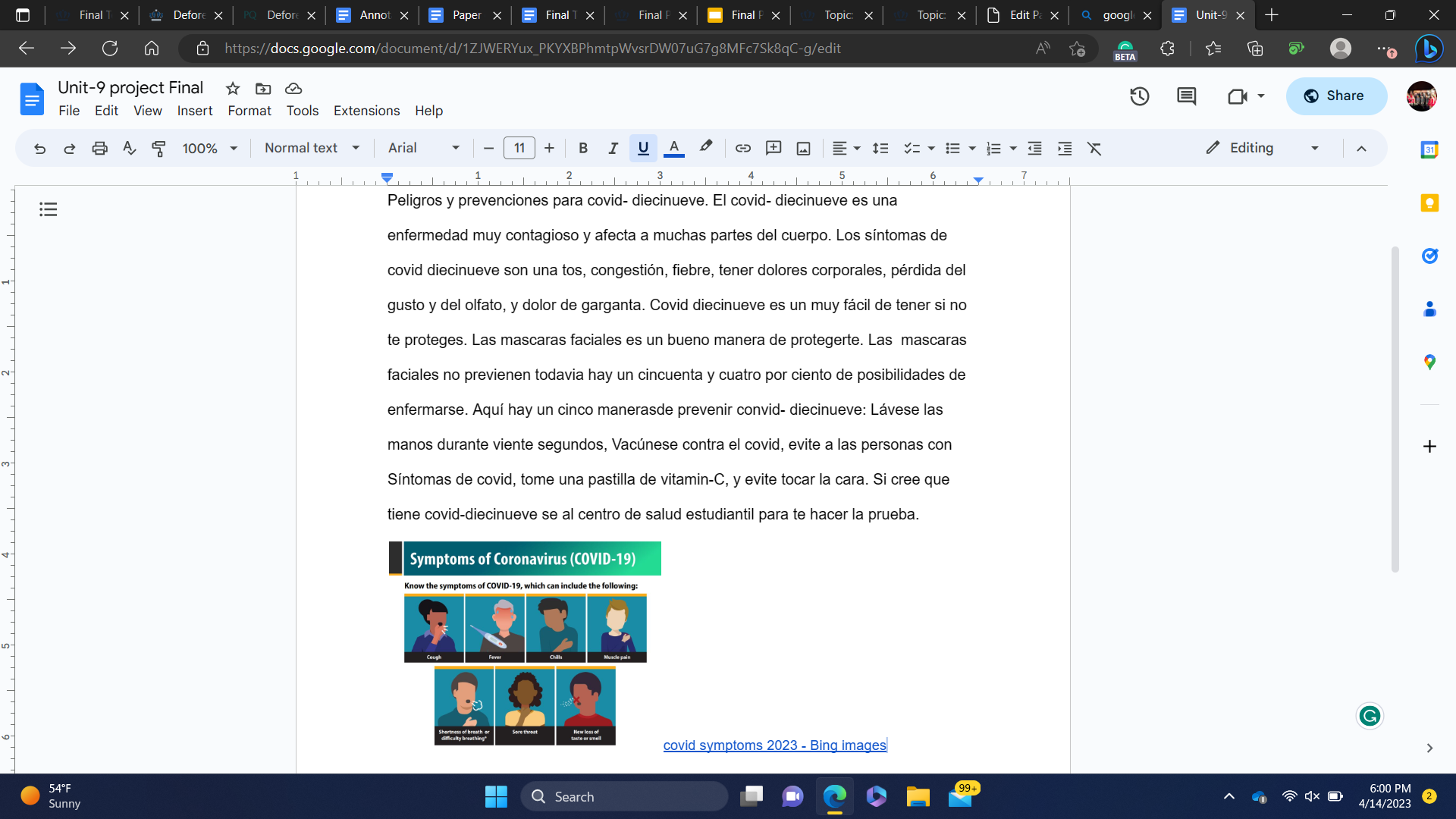Click the Insert link icon

pyautogui.click(x=742, y=148)
